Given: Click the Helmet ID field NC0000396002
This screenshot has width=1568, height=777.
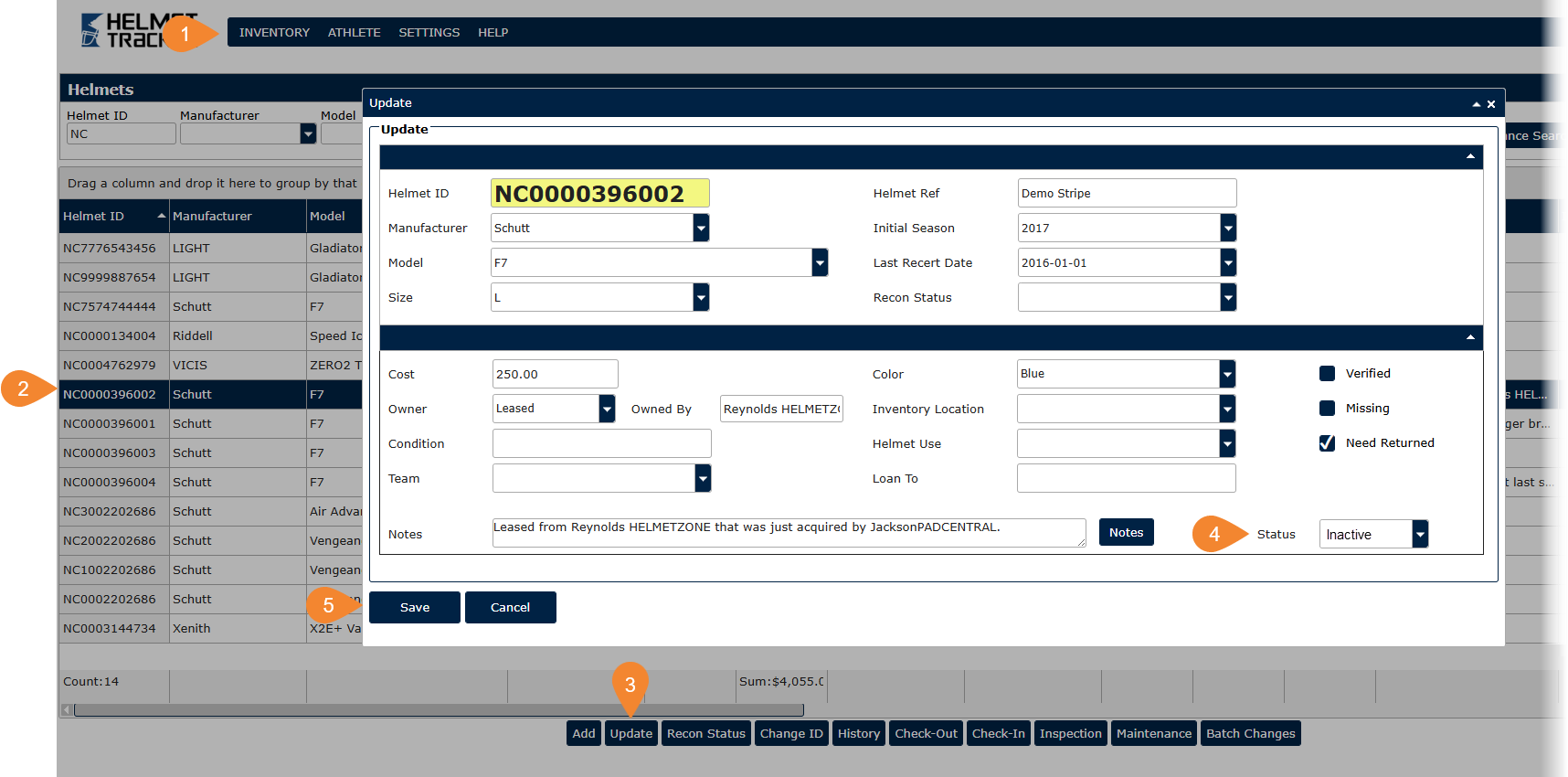Looking at the screenshot, I should tap(599, 193).
